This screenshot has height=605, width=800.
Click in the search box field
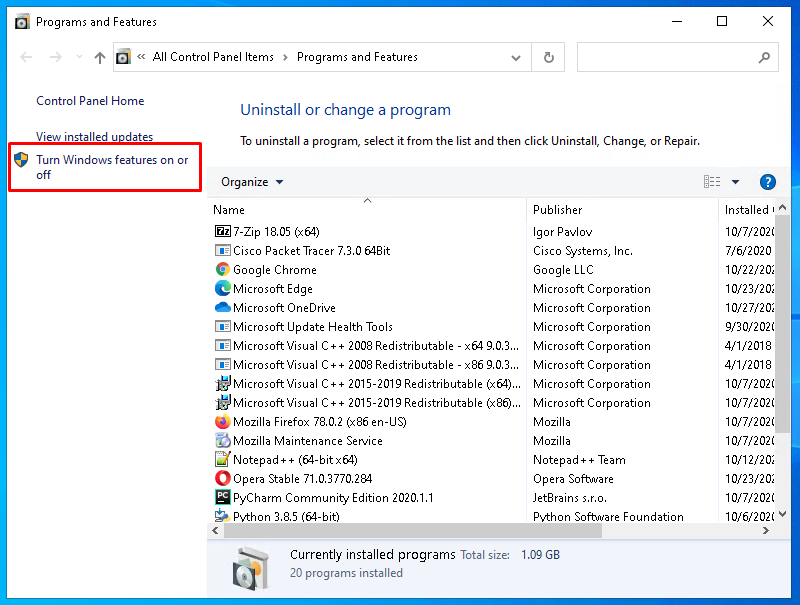(677, 57)
